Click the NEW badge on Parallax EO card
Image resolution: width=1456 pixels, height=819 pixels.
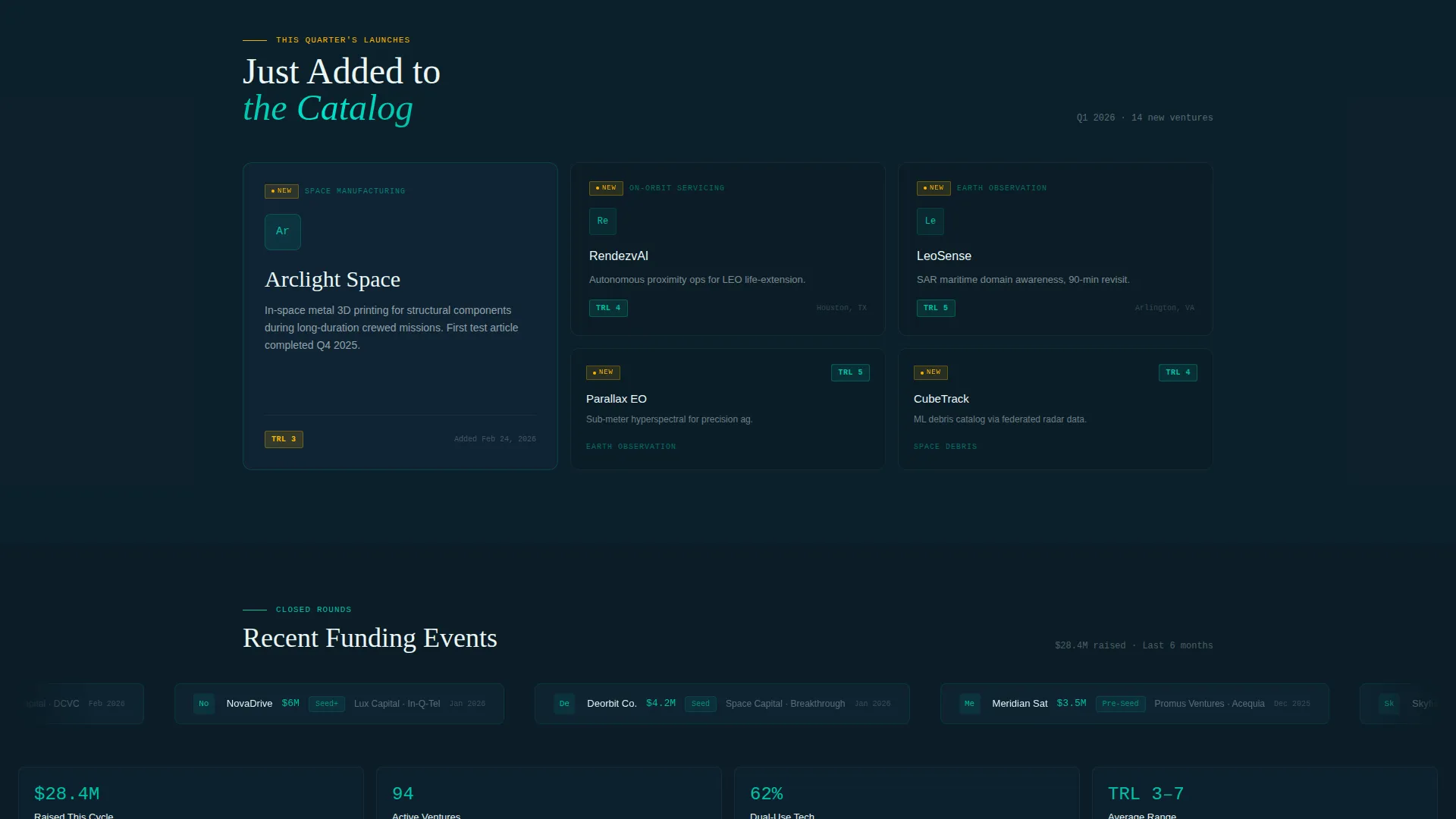pos(603,372)
